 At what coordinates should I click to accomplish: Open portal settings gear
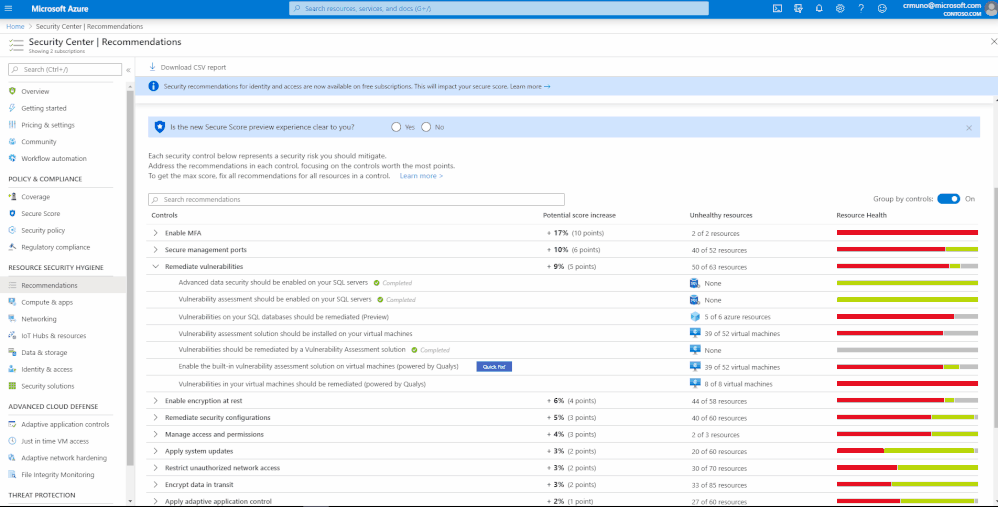(840, 8)
